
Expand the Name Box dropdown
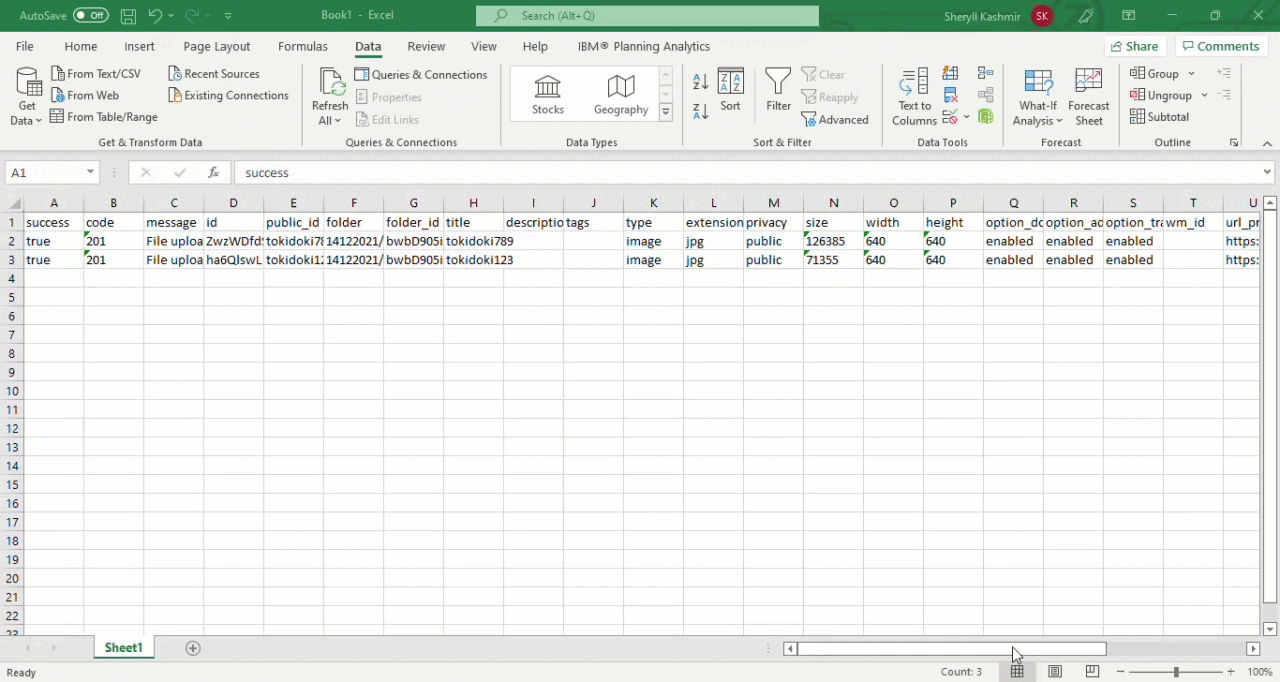click(x=90, y=172)
